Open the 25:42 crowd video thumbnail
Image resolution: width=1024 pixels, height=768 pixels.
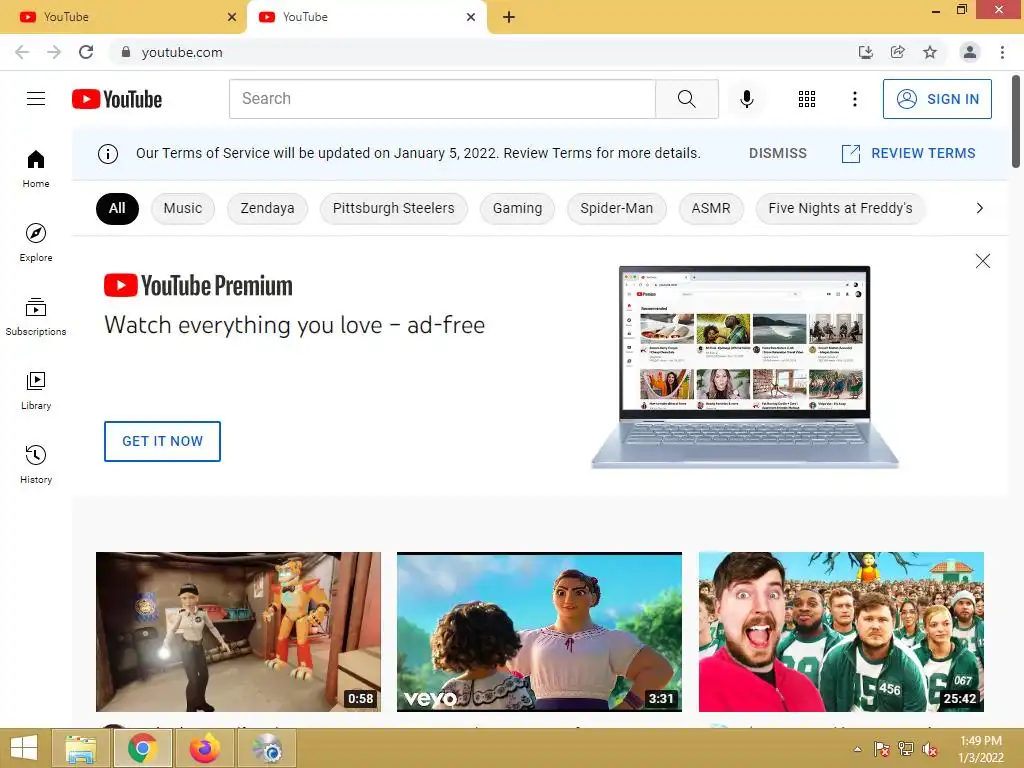[841, 632]
